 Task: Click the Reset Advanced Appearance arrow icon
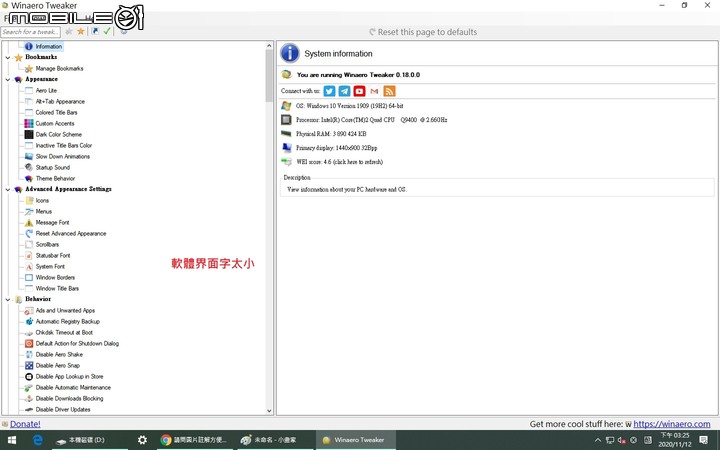pos(29,234)
